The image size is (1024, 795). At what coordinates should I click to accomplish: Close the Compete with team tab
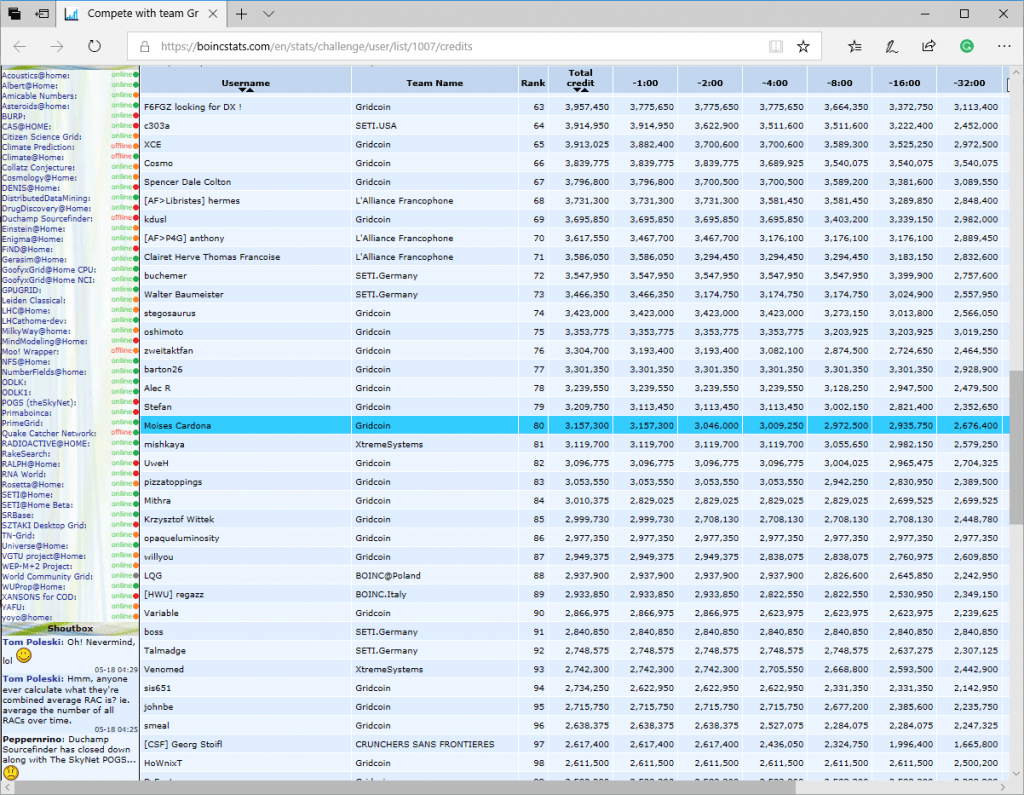(213, 14)
